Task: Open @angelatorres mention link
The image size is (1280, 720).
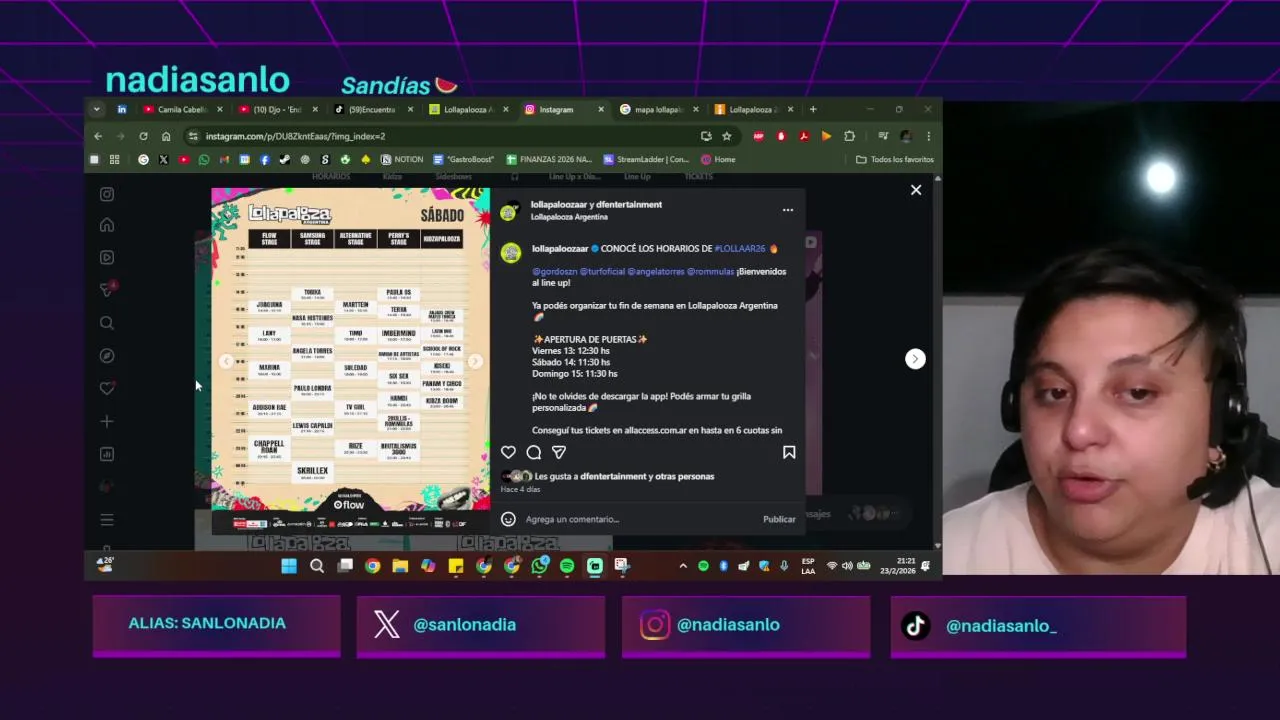Action: (x=655, y=271)
